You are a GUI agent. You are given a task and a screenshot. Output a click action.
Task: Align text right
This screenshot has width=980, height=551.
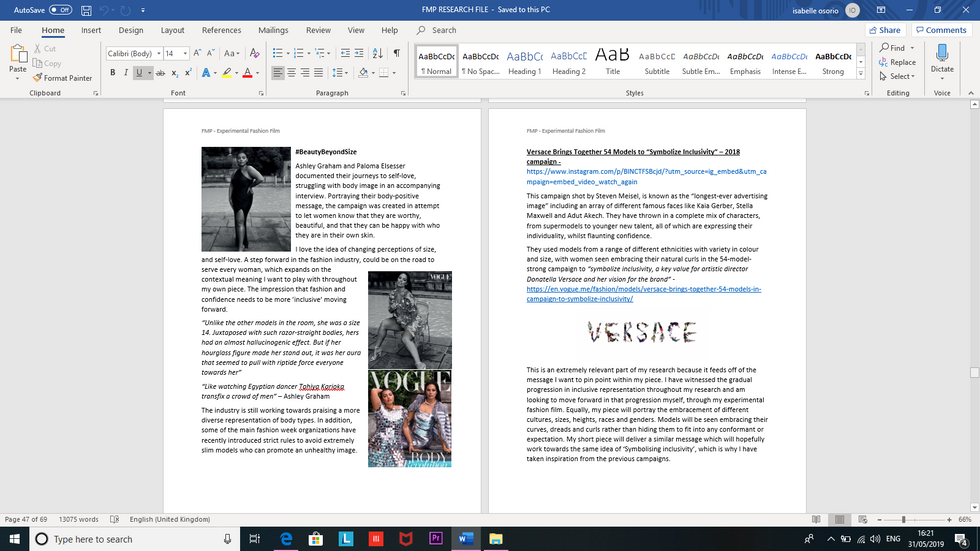point(305,72)
